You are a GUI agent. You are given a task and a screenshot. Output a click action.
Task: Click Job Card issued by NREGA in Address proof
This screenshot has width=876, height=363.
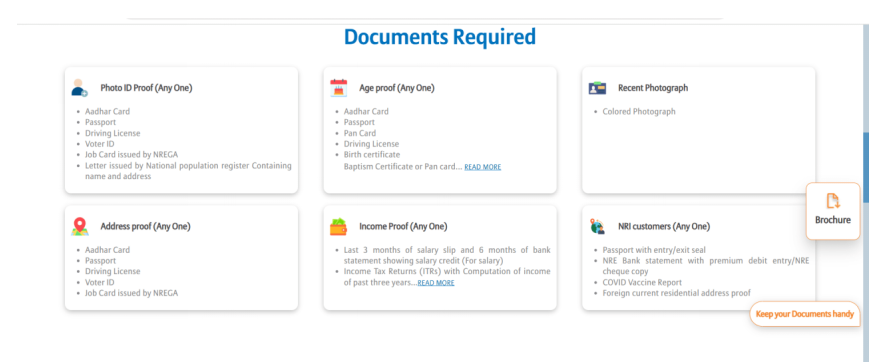tap(131, 293)
